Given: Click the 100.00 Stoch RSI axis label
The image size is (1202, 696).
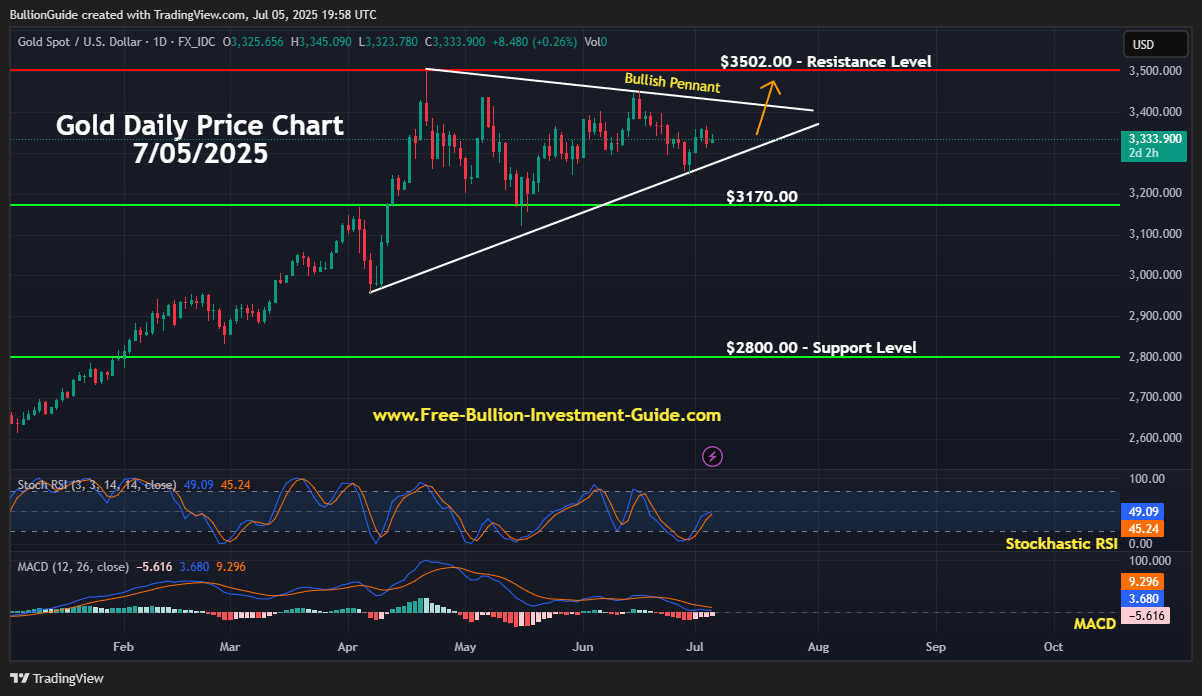Looking at the screenshot, I should click(1146, 479).
